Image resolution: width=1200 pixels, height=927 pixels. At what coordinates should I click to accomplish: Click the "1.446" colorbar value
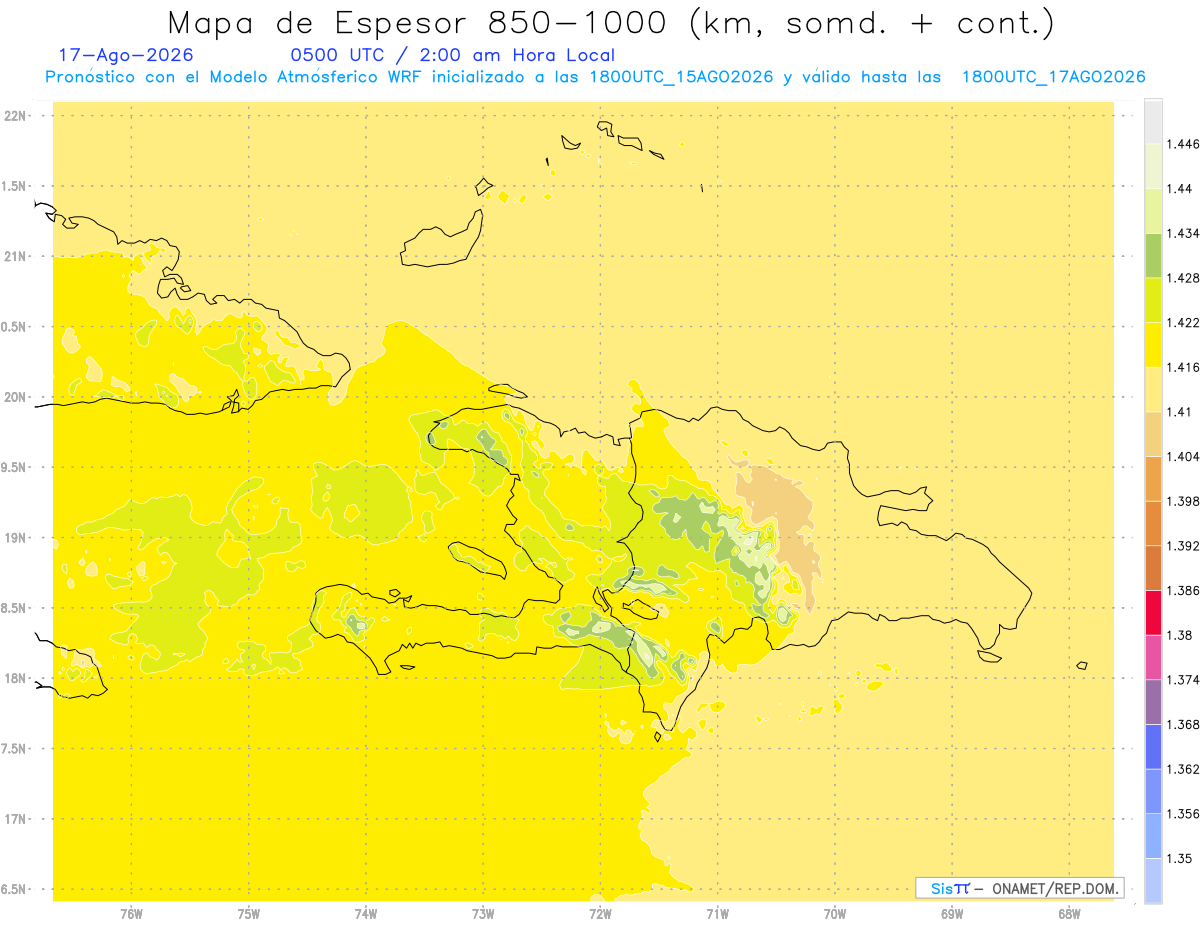[x=1184, y=144]
